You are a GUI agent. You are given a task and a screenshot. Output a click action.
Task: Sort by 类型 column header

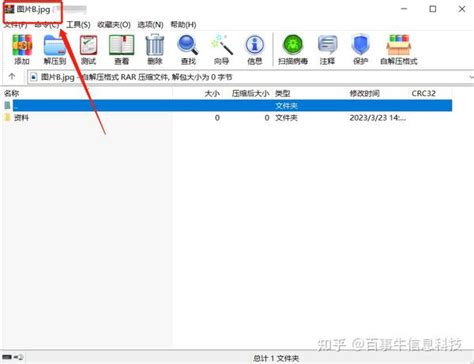click(283, 93)
